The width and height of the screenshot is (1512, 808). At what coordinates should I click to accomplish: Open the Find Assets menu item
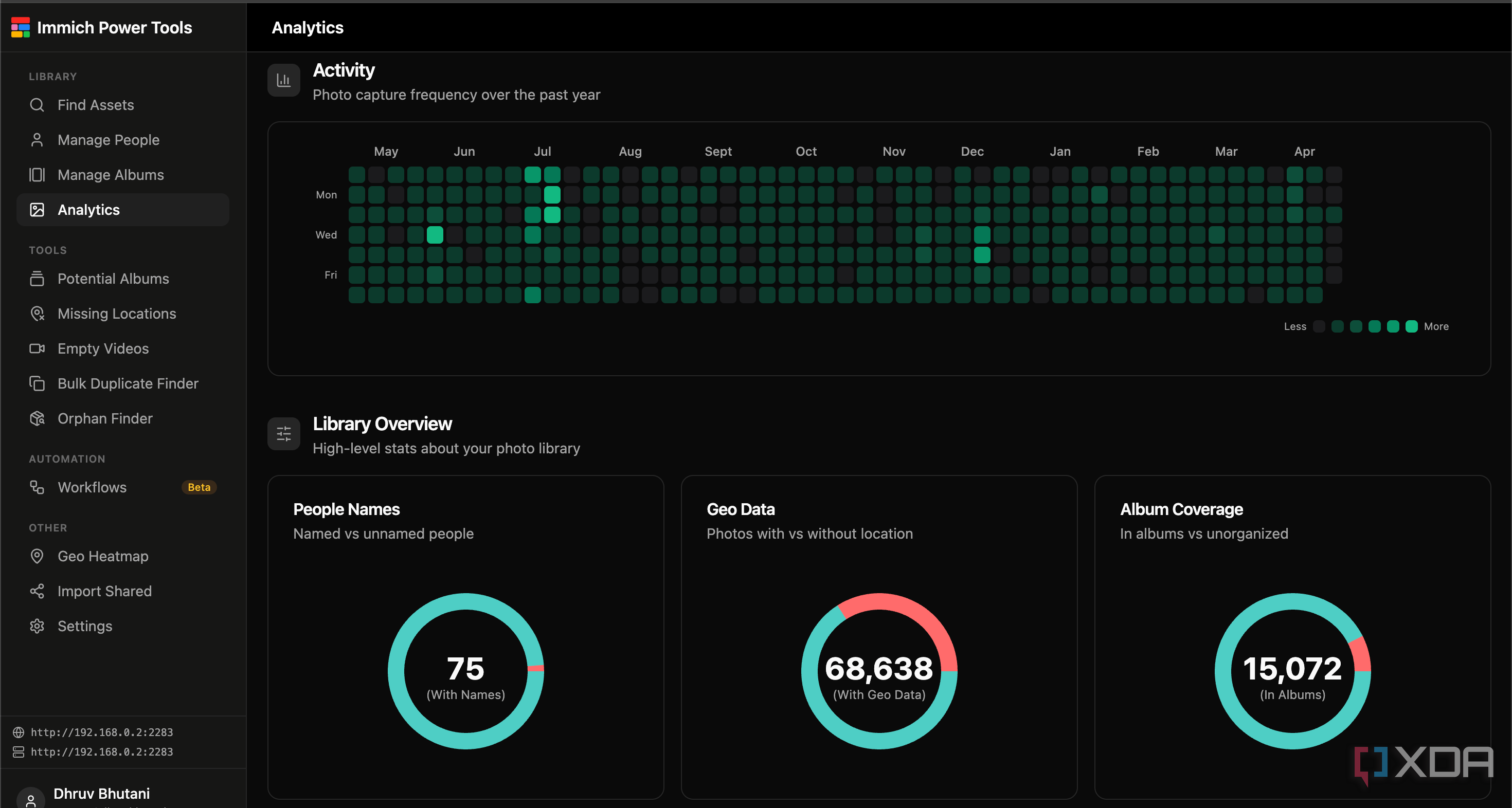123,105
